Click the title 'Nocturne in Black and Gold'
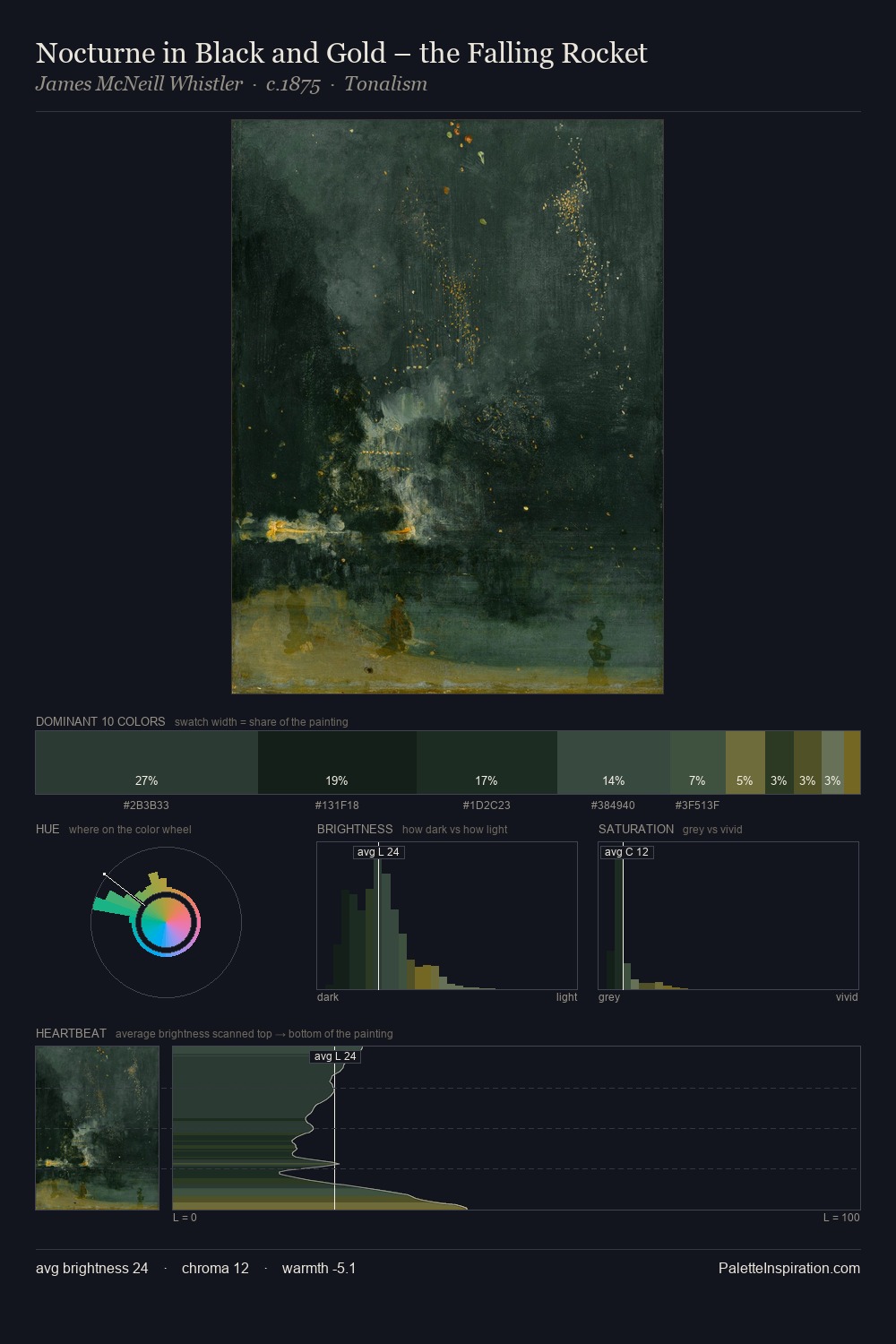The height and width of the screenshot is (1344, 896). (341, 53)
